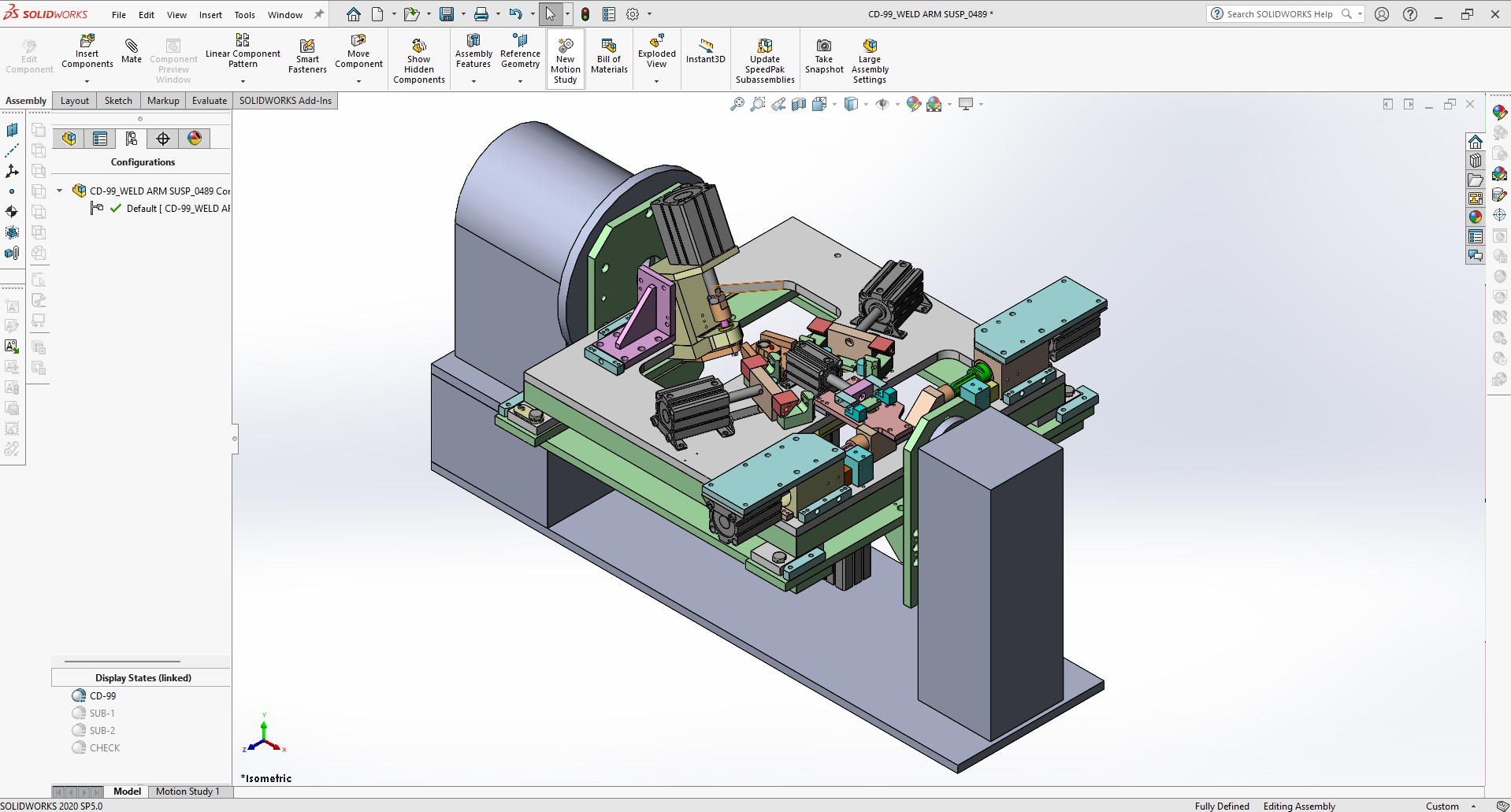1511x812 pixels.
Task: Open Large Assembly Settings
Action: click(x=870, y=60)
